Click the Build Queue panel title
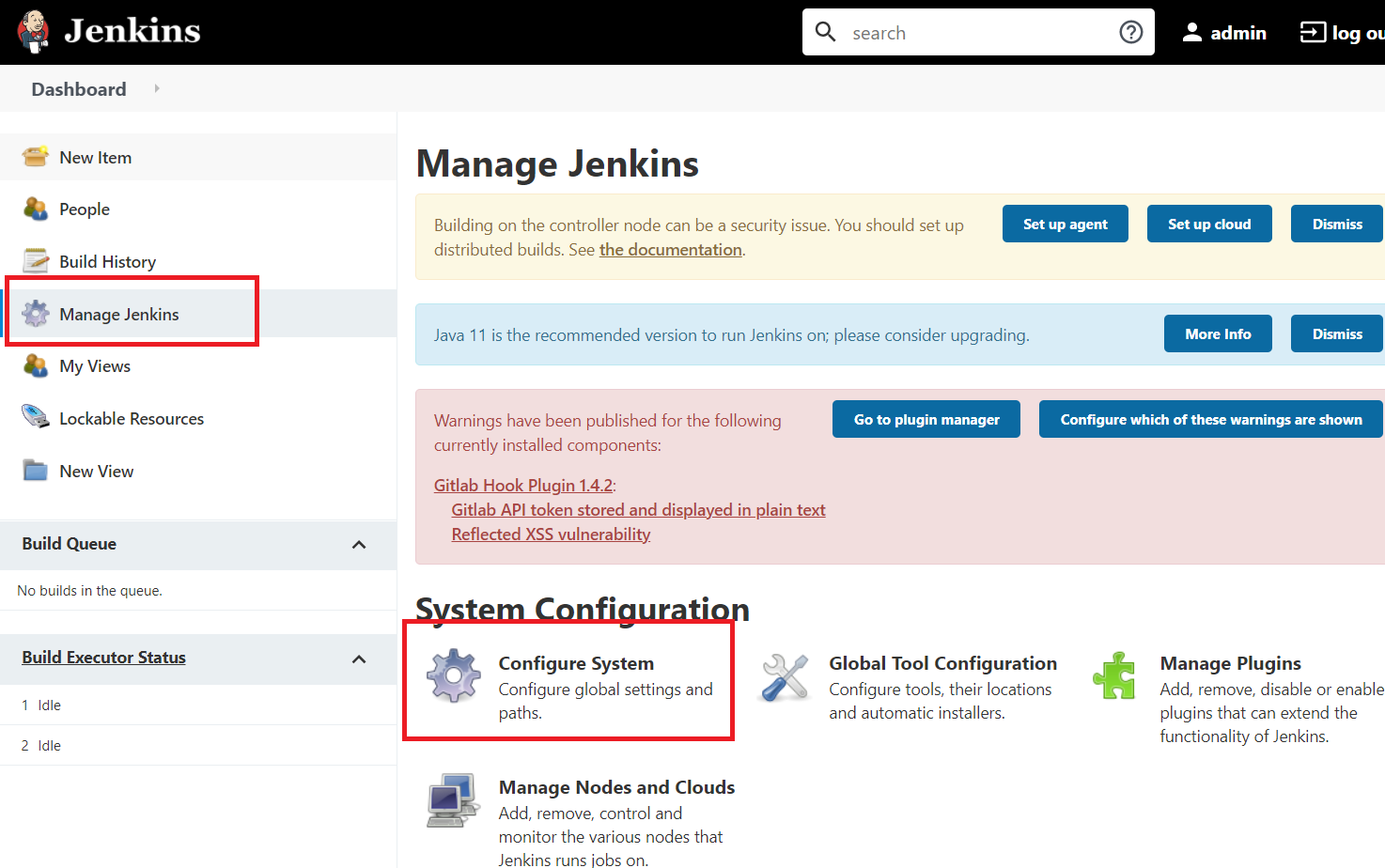 point(69,544)
